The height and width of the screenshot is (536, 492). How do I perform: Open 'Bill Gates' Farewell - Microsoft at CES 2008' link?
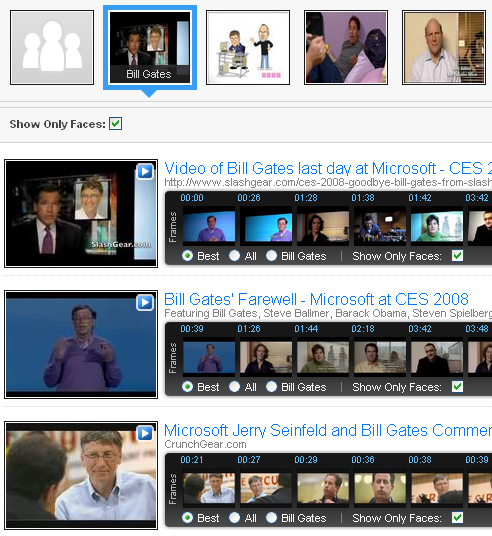click(x=316, y=299)
